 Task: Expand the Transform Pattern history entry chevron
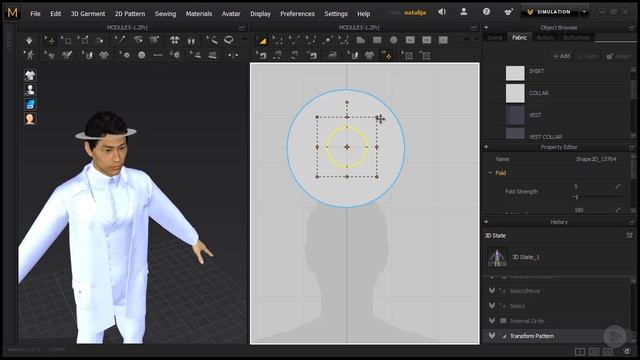point(492,336)
